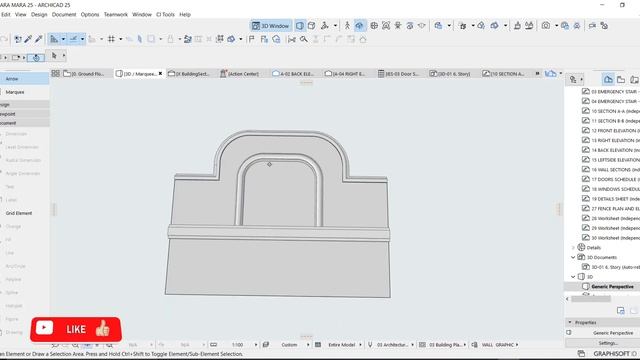Open the View menu
The image size is (640, 360).
click(x=20, y=14)
